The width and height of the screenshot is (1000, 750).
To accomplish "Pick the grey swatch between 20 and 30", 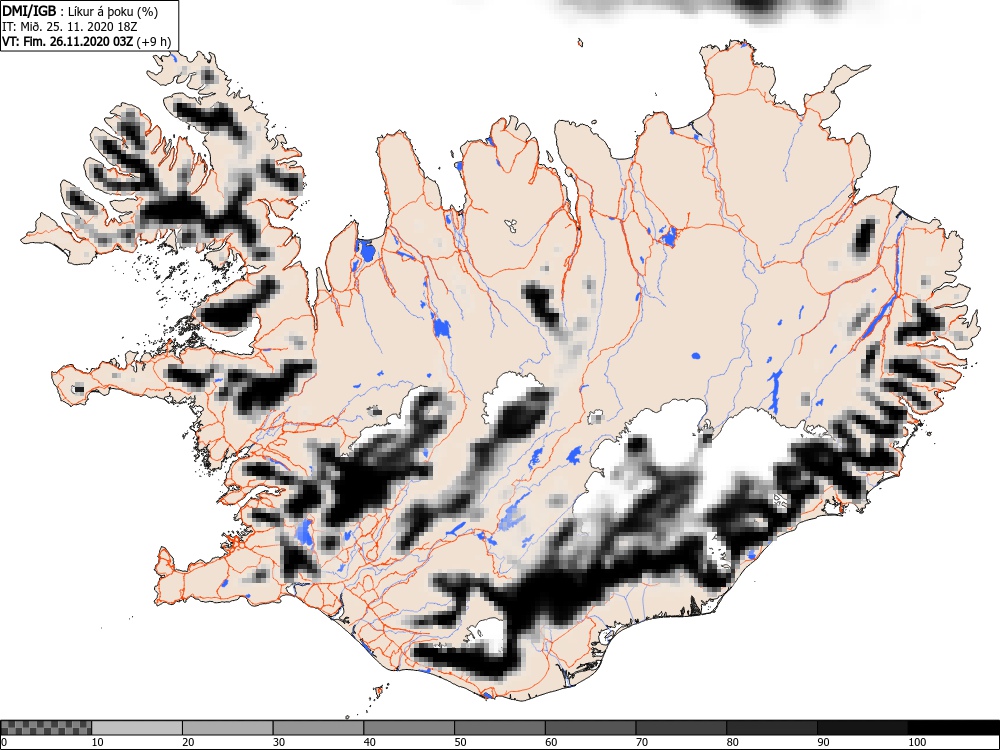I will pos(228,728).
